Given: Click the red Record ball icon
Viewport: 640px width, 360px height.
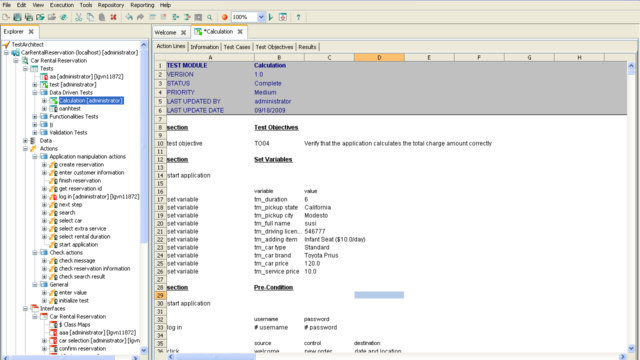Looking at the screenshot, I should pyautogui.click(x=224, y=17).
